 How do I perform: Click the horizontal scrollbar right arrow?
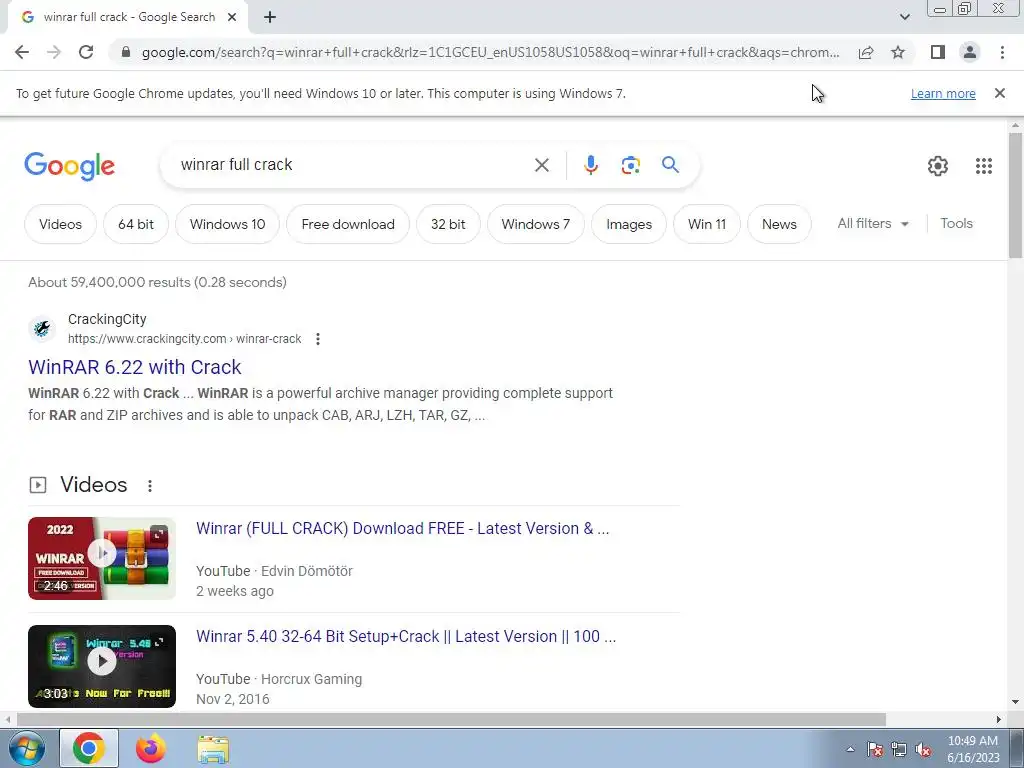coord(999,720)
